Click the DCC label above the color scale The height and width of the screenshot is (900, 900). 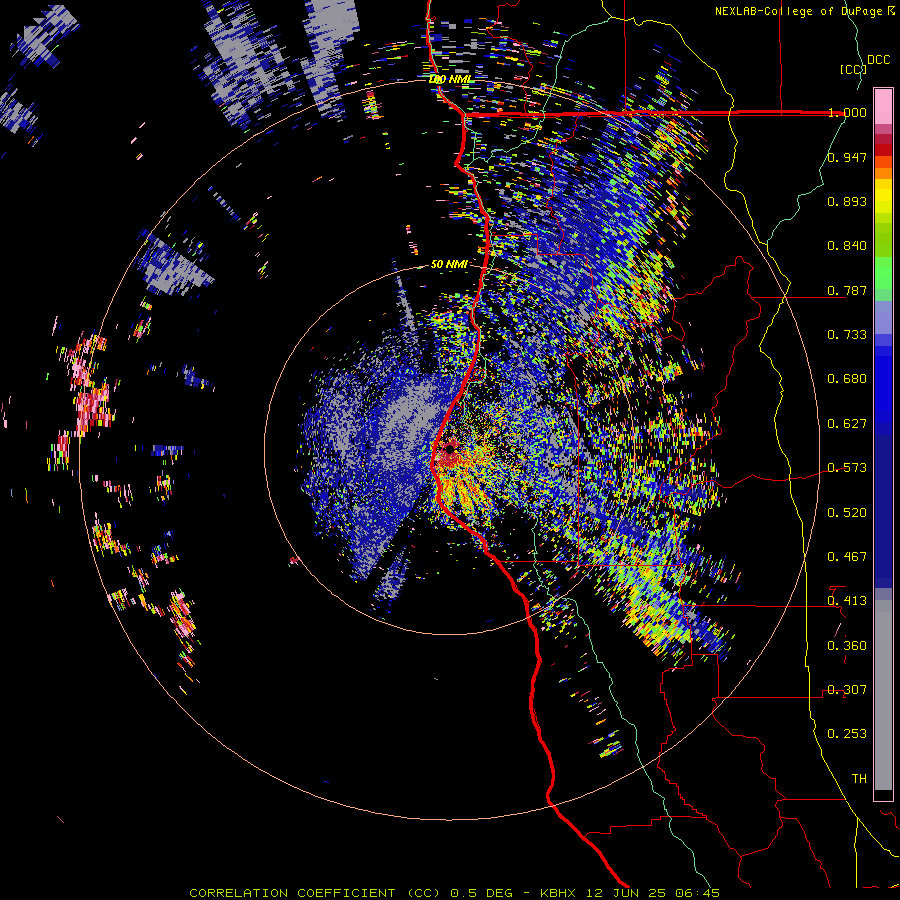pos(878,60)
